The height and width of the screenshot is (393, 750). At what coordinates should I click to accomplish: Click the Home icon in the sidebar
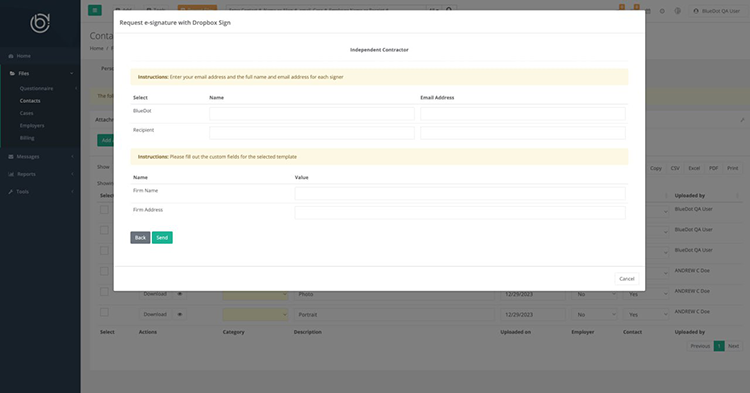point(11,56)
